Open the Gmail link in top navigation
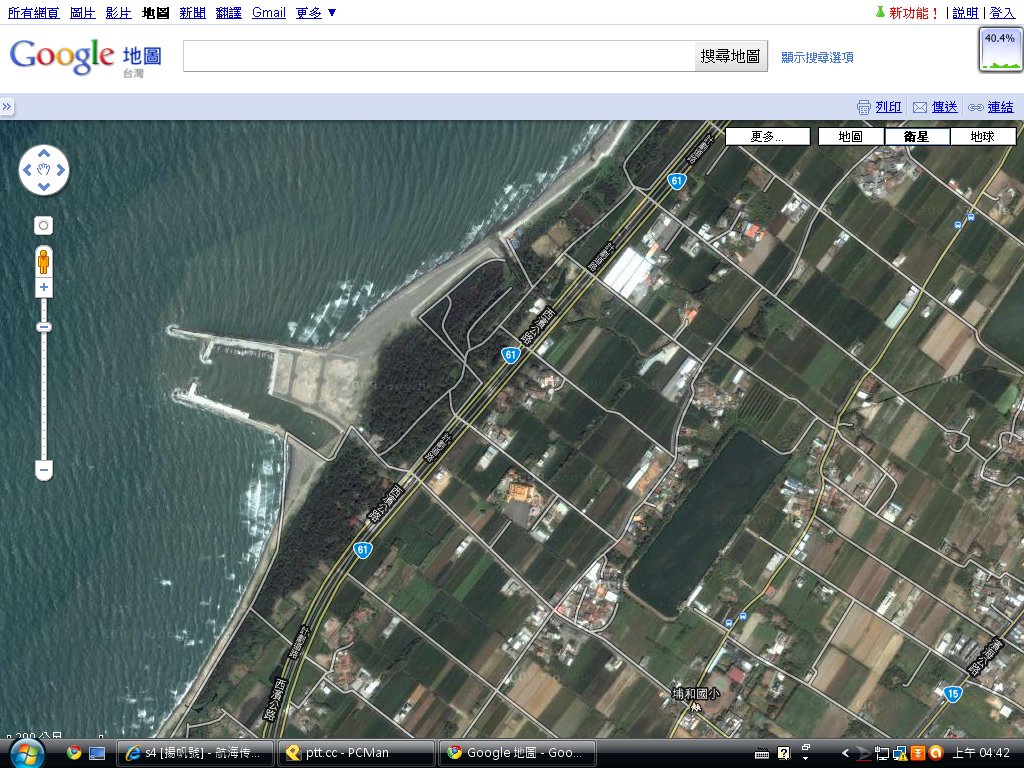 coord(268,13)
